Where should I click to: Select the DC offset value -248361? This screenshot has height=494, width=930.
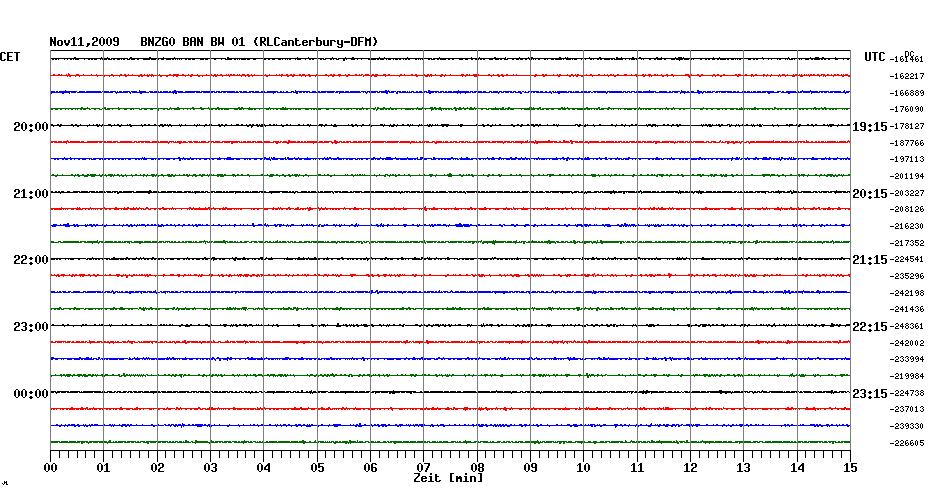(x=907, y=327)
